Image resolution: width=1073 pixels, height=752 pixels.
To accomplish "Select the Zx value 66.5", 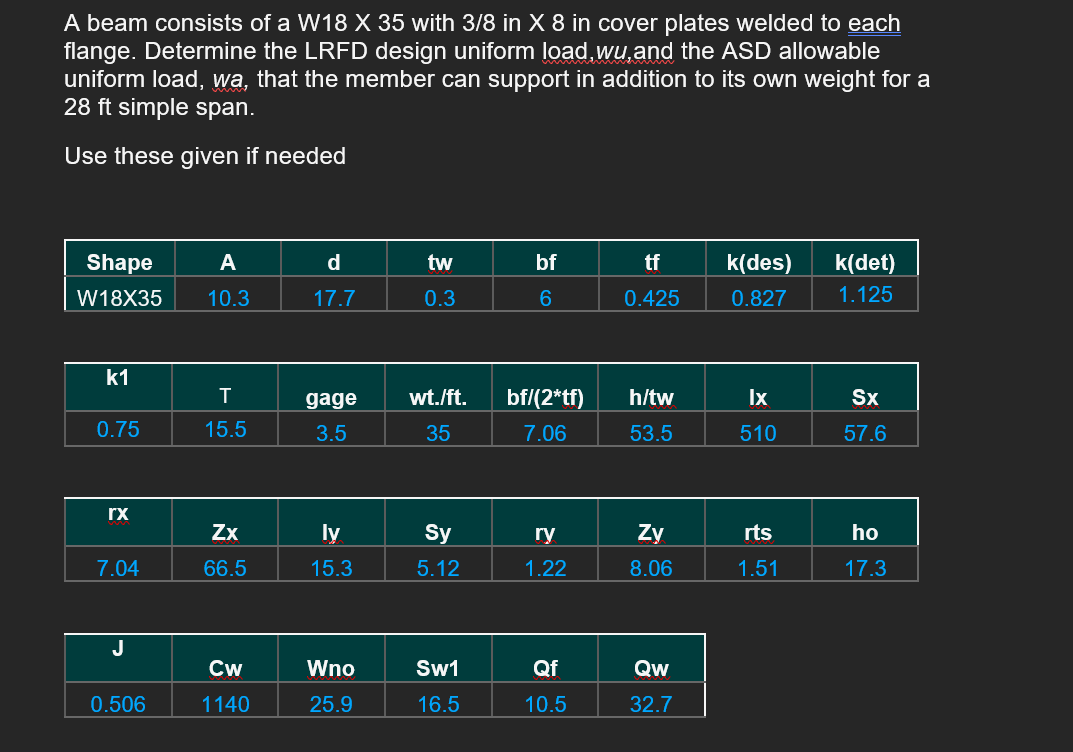I will click(x=226, y=565).
